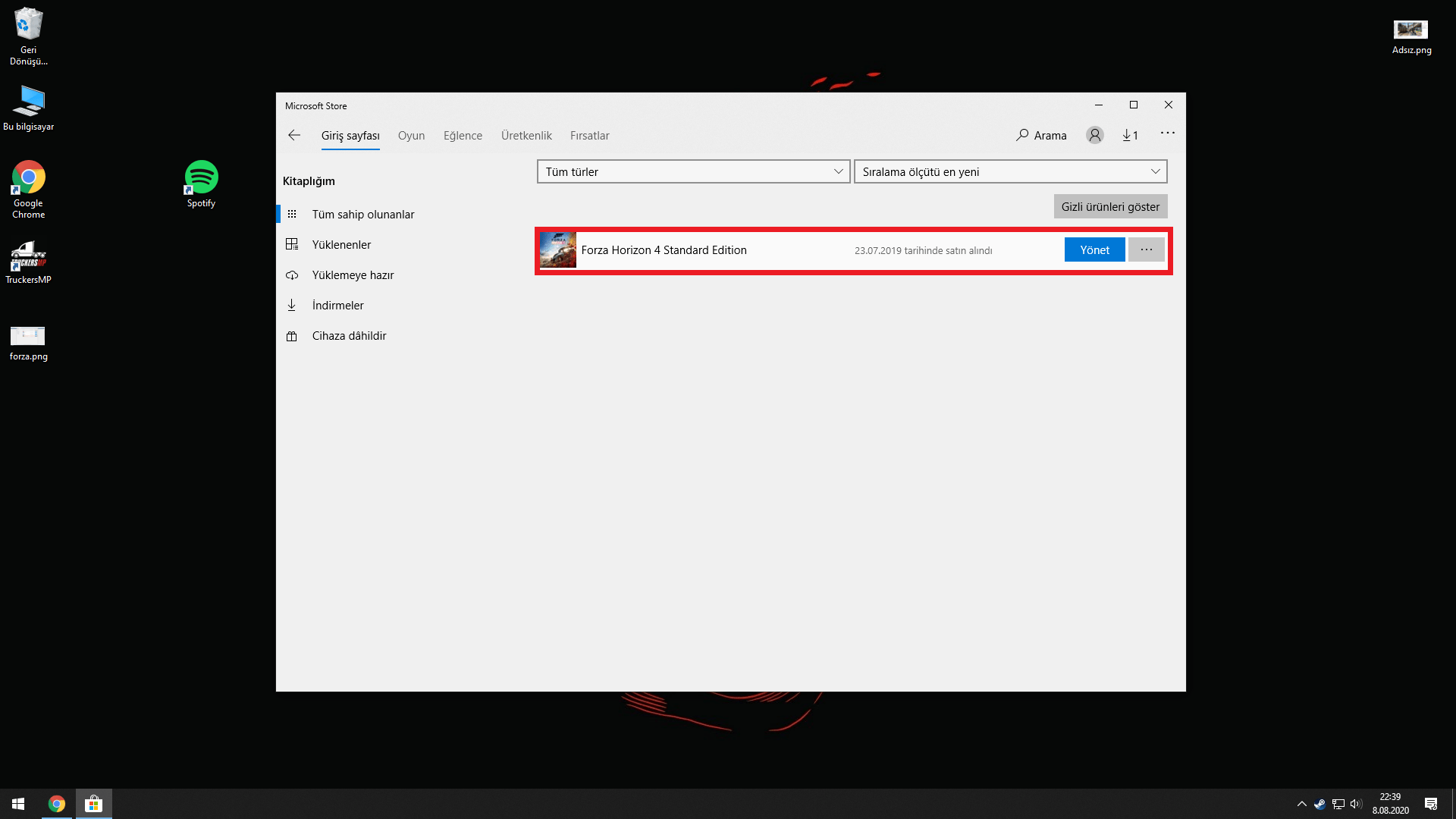The height and width of the screenshot is (819, 1456).
Task: Select Yüklenenler in the library sidebar
Action: (341, 245)
